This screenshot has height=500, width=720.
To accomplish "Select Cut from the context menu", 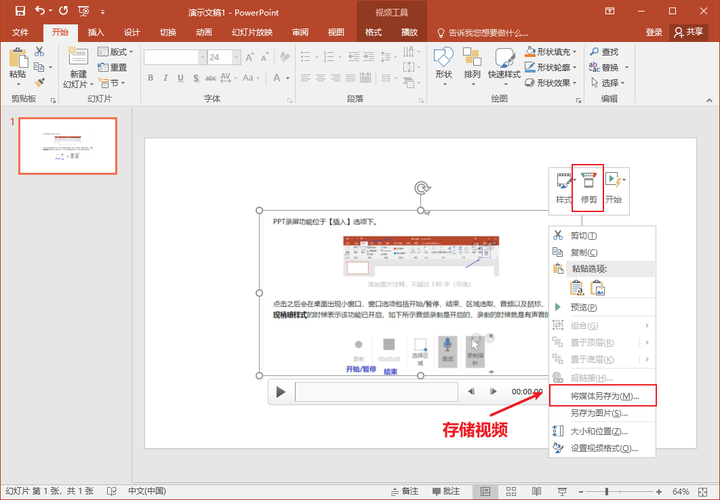I will 602,236.
